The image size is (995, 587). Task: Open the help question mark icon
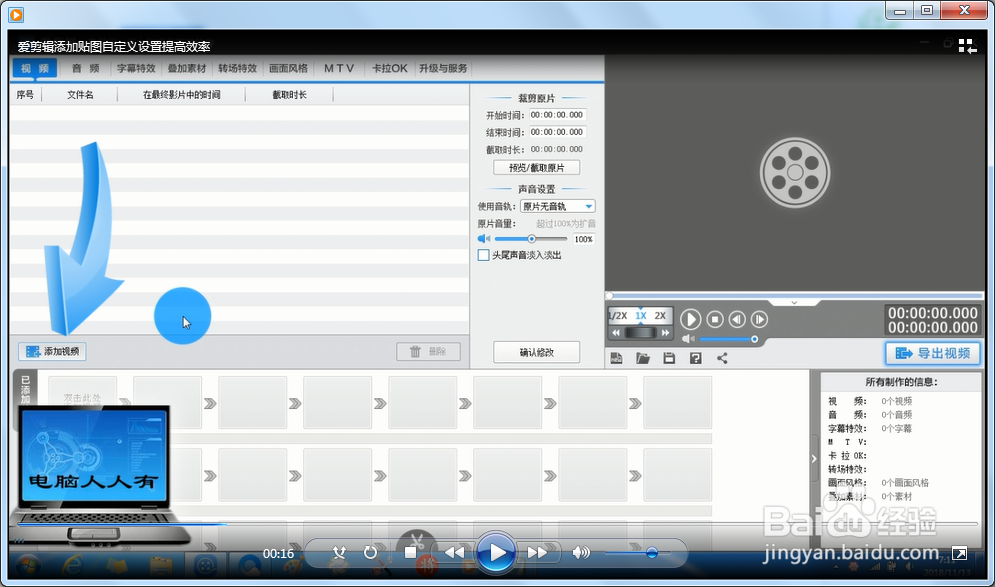pos(695,359)
